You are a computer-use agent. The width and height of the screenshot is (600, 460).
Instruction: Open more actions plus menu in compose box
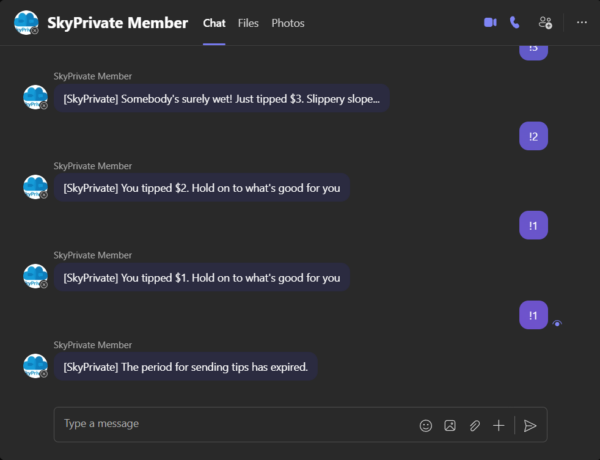499,425
